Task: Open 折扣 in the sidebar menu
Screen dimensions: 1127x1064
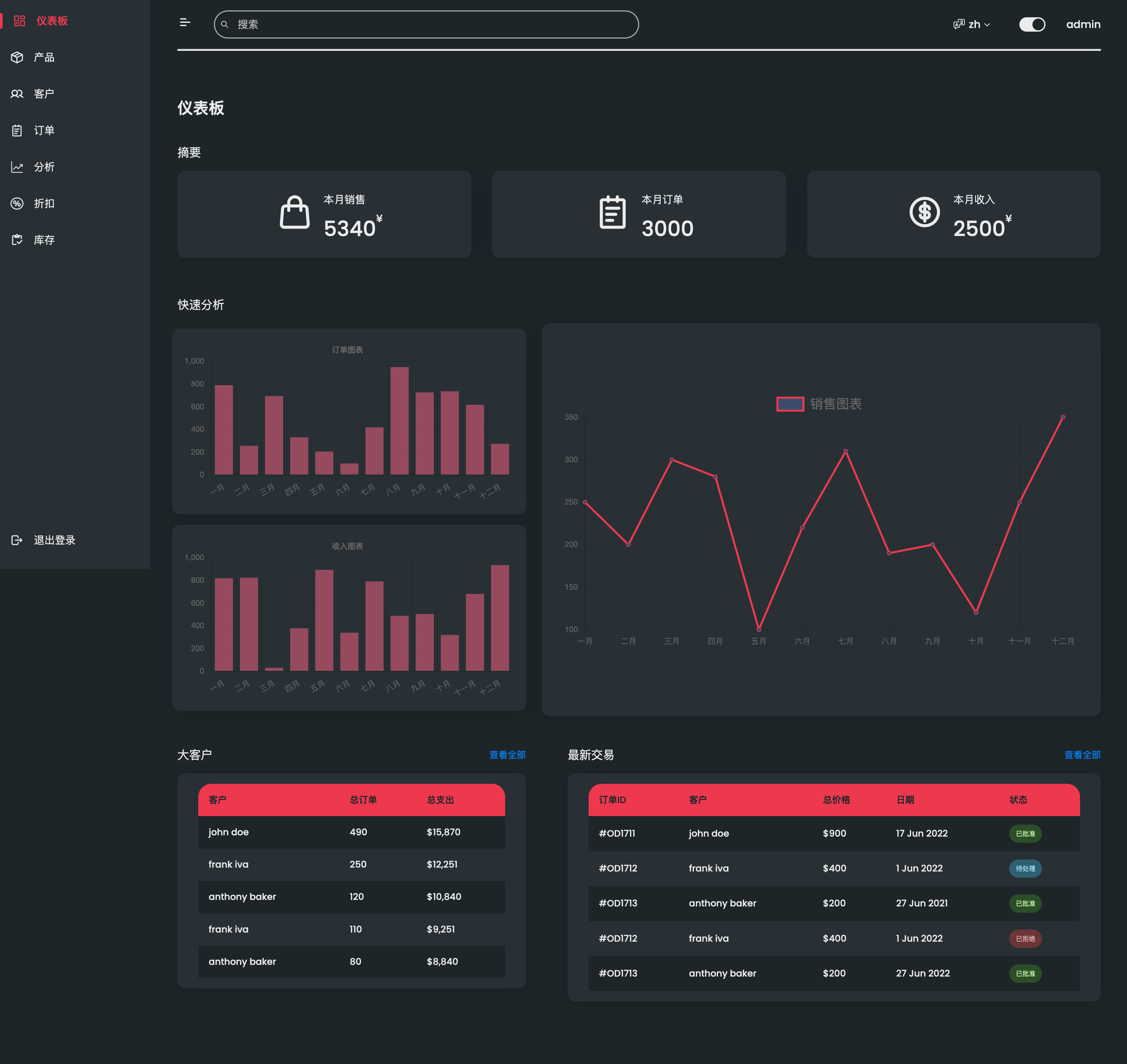Action: [x=44, y=204]
